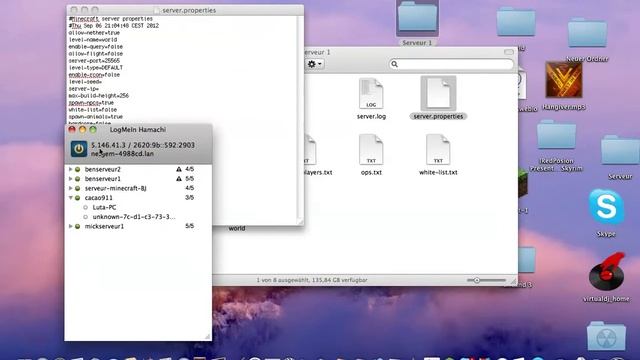
Task: Click Luta-PC offline status circle
Action: point(85,207)
